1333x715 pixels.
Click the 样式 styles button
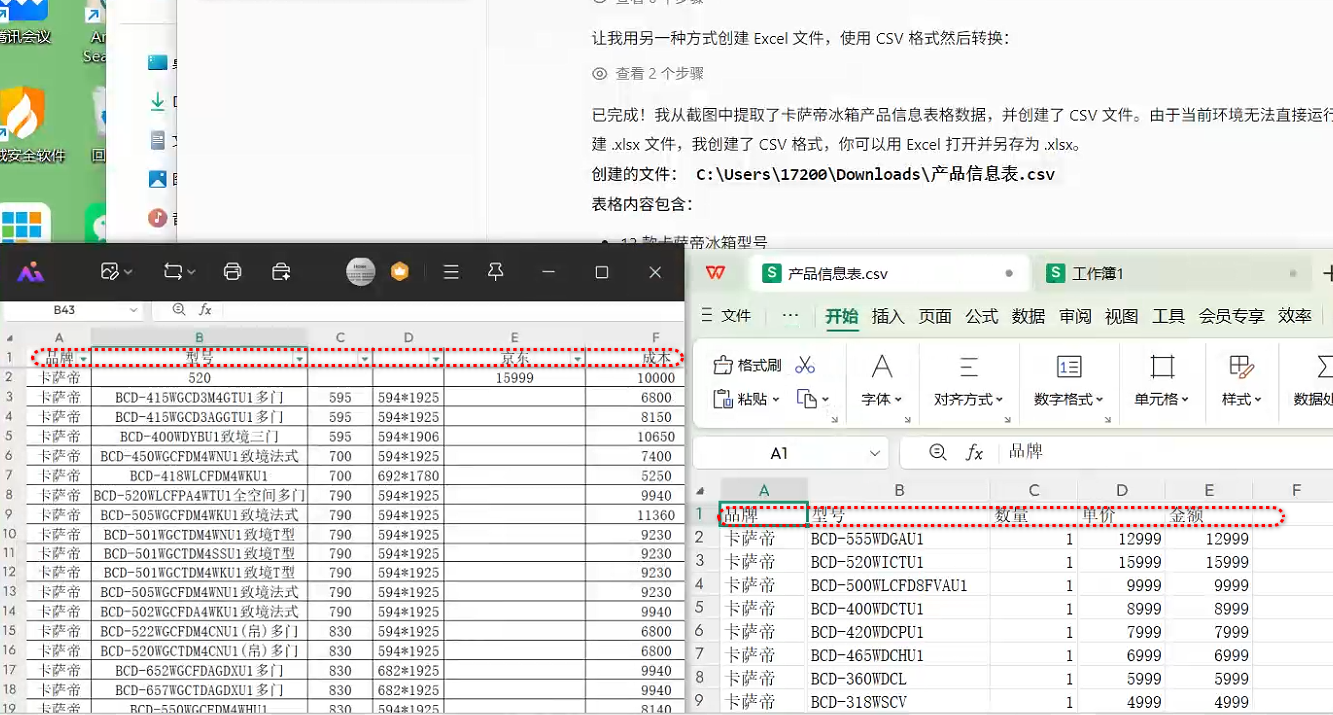click(x=1240, y=399)
